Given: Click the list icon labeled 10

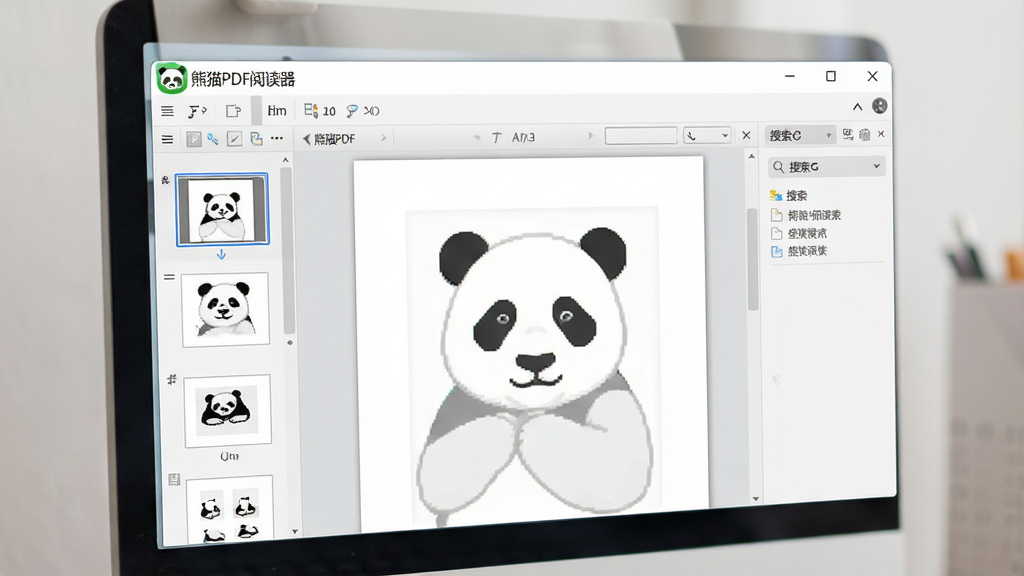Looking at the screenshot, I should coord(319,110).
